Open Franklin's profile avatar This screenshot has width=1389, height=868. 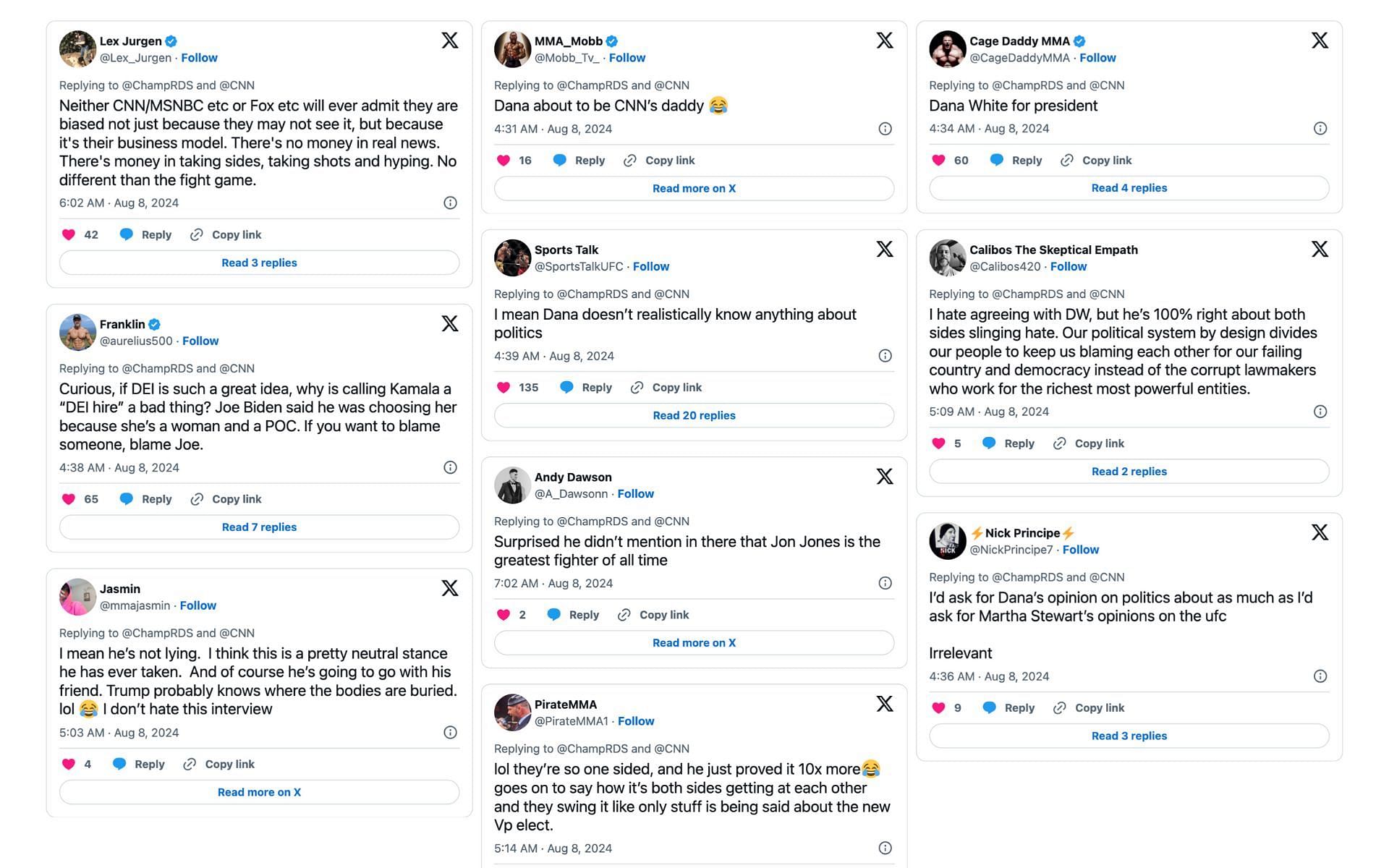(x=77, y=332)
